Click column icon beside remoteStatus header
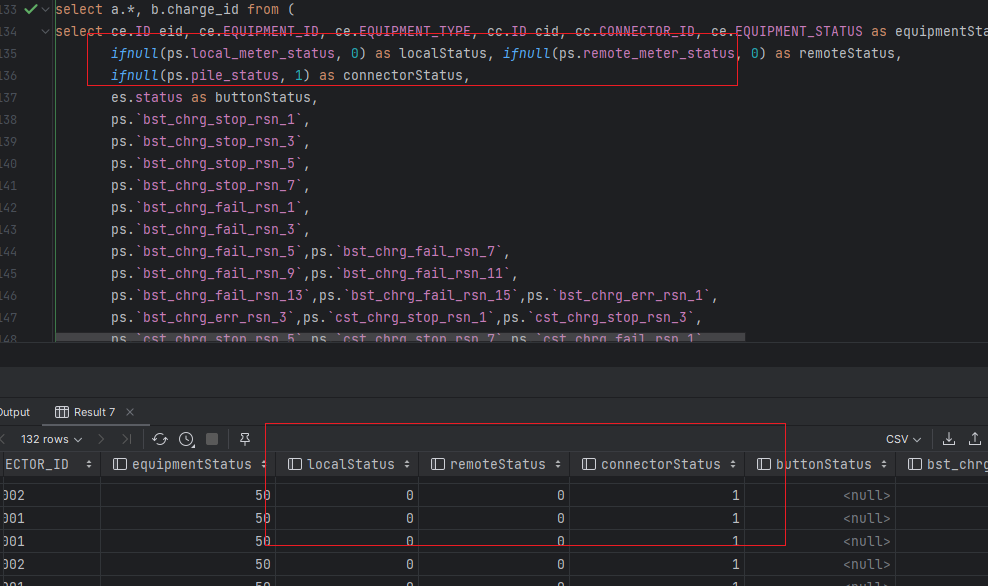The width and height of the screenshot is (988, 586). pos(438,464)
